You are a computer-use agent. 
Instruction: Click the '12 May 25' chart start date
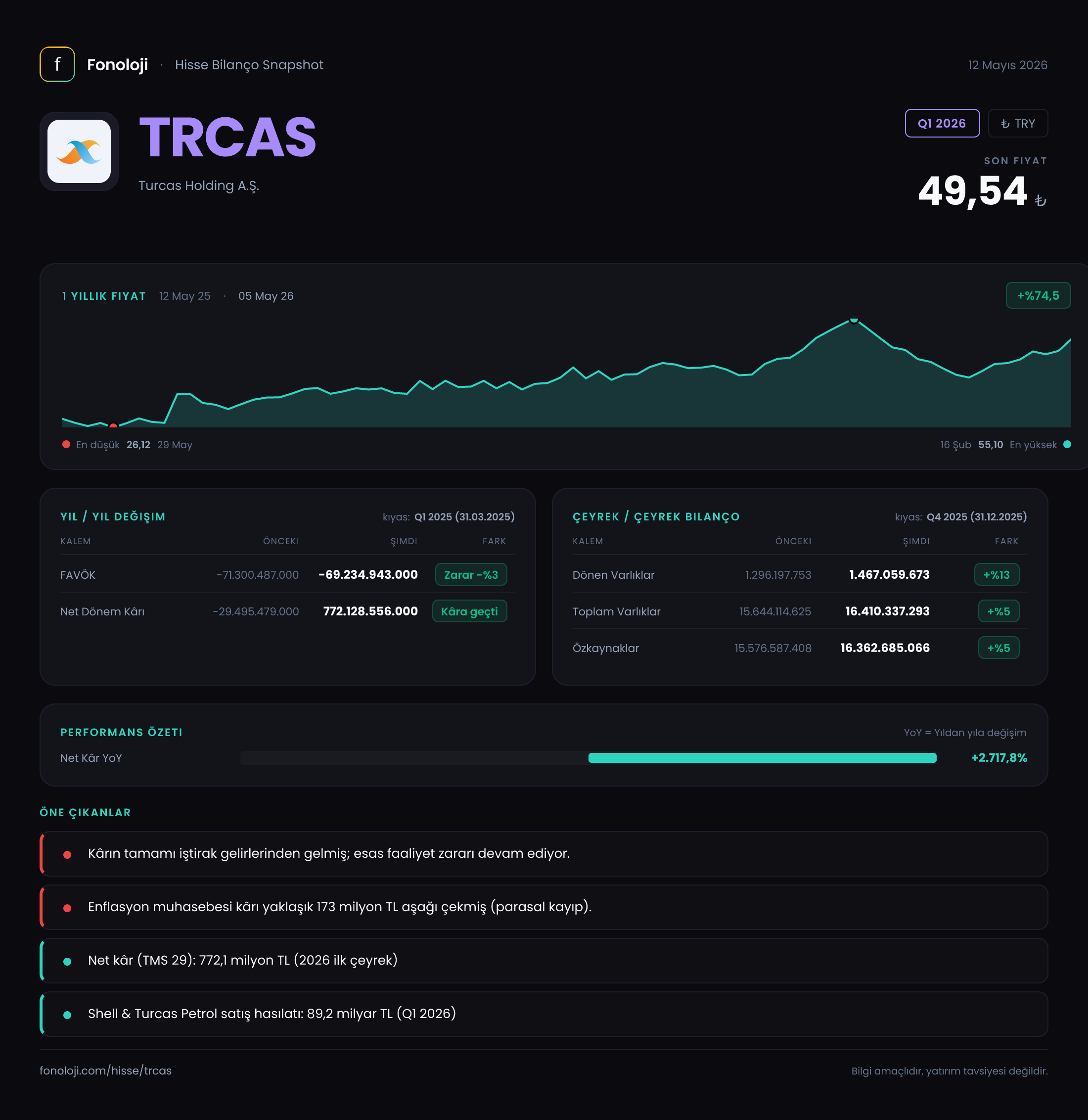point(184,296)
